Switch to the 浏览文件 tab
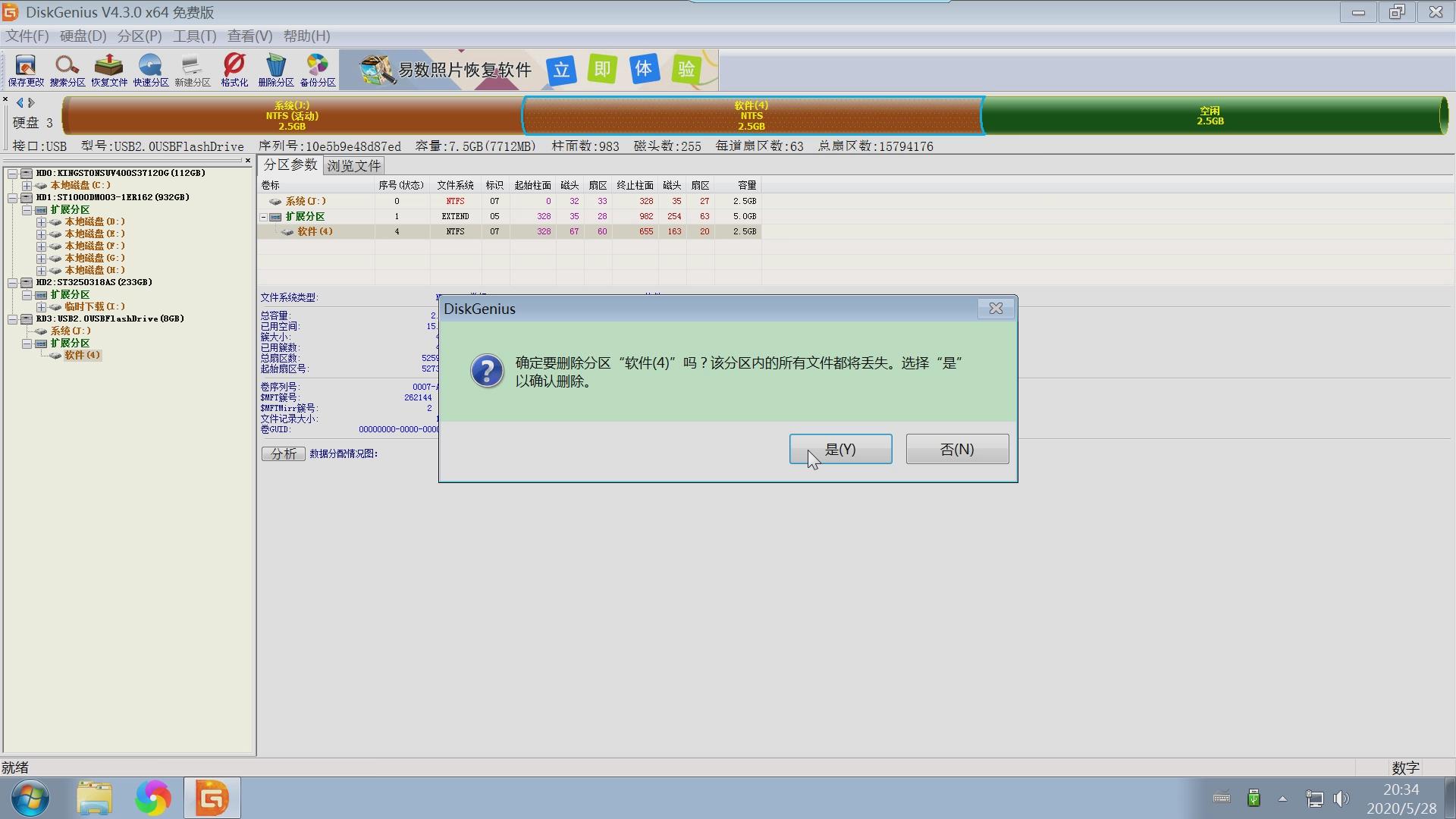 (x=353, y=165)
